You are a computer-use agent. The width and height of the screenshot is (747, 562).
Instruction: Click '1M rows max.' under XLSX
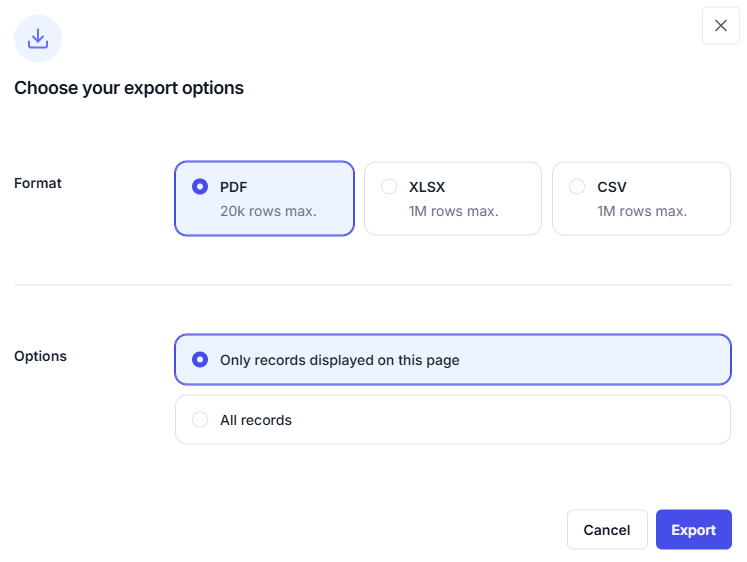[453, 211]
